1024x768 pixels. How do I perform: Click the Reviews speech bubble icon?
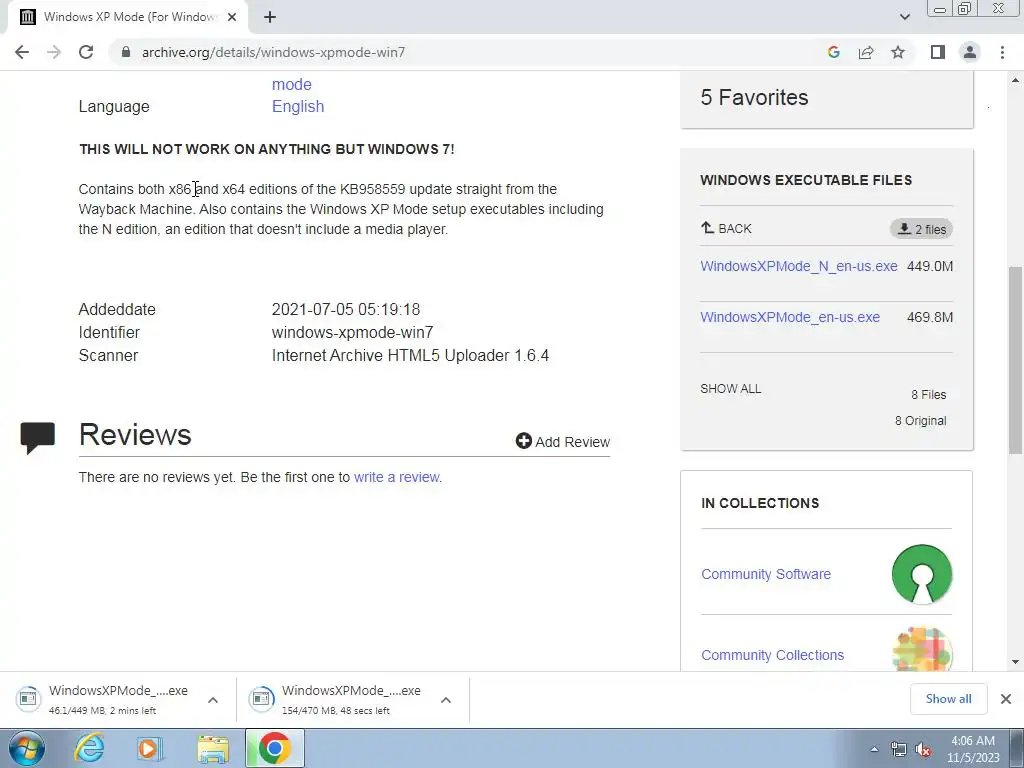(37, 438)
